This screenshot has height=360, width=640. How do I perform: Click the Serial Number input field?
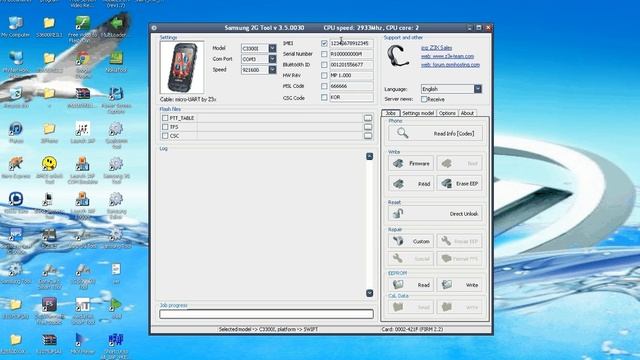pos(351,54)
